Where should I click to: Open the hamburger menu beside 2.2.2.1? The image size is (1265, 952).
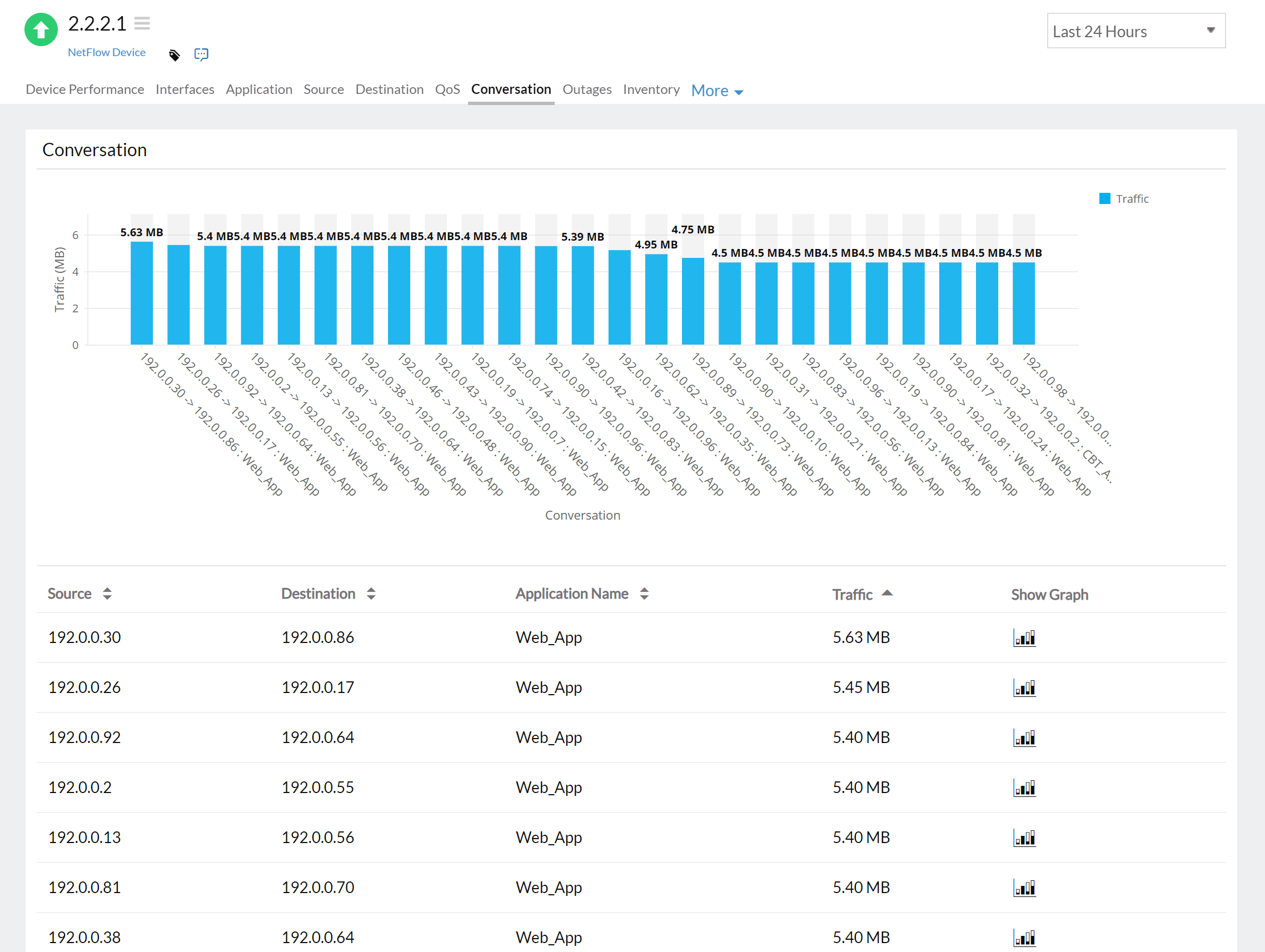142,23
